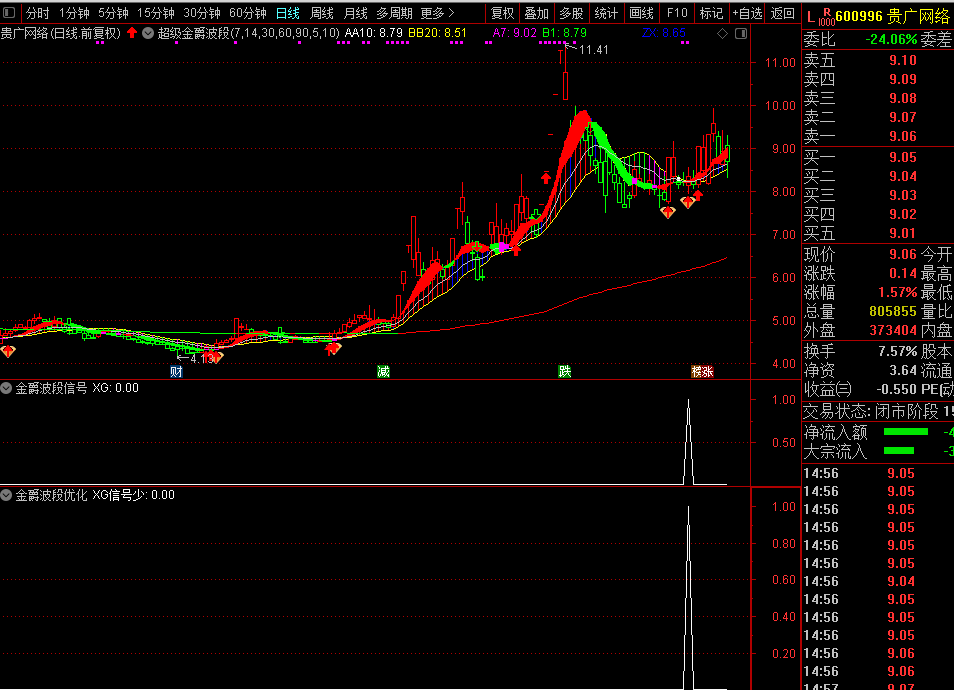Toggle 复权 price adjustment button
Viewport: 954px width, 690px height.
pos(502,13)
